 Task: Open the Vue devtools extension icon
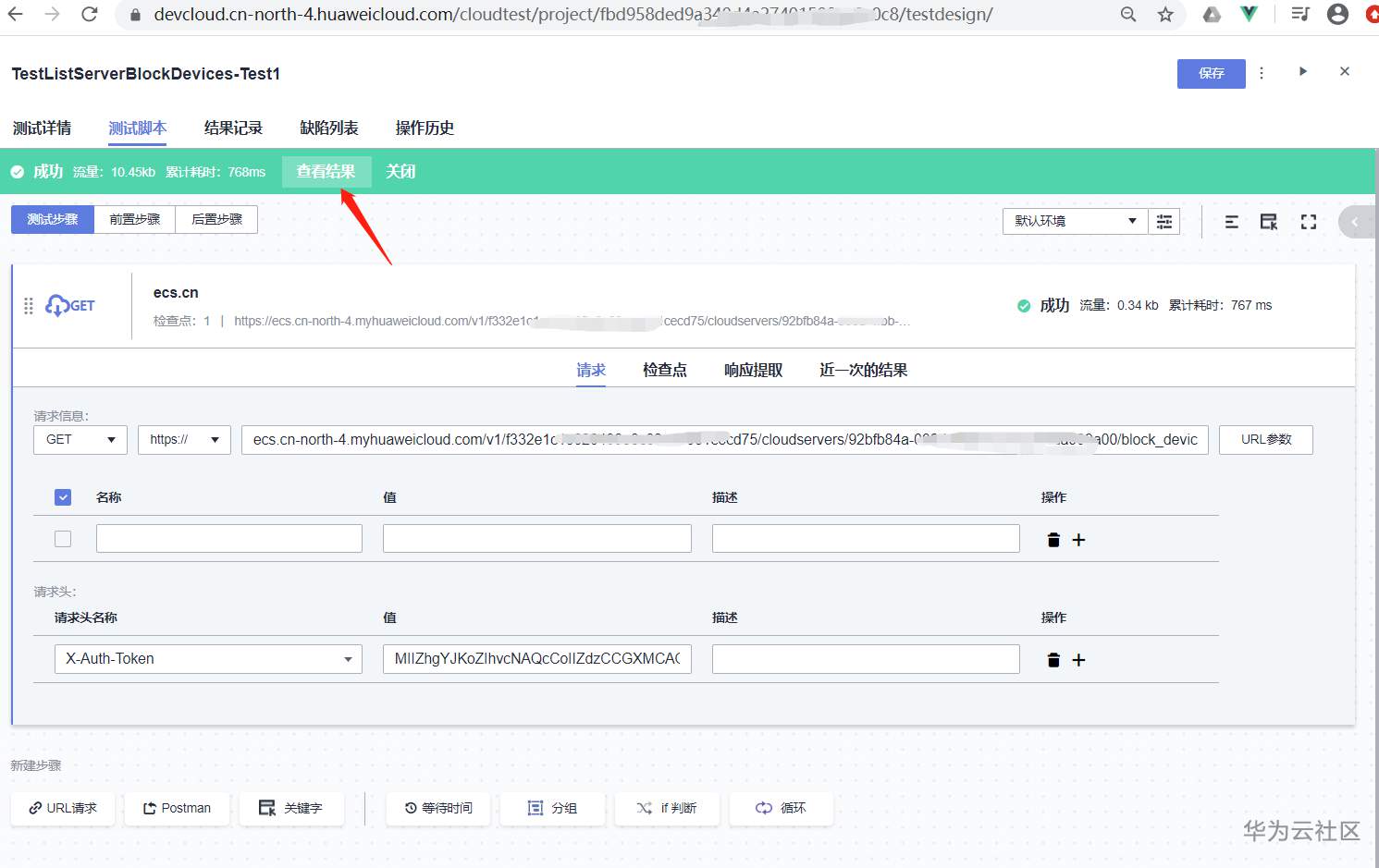coord(1250,14)
